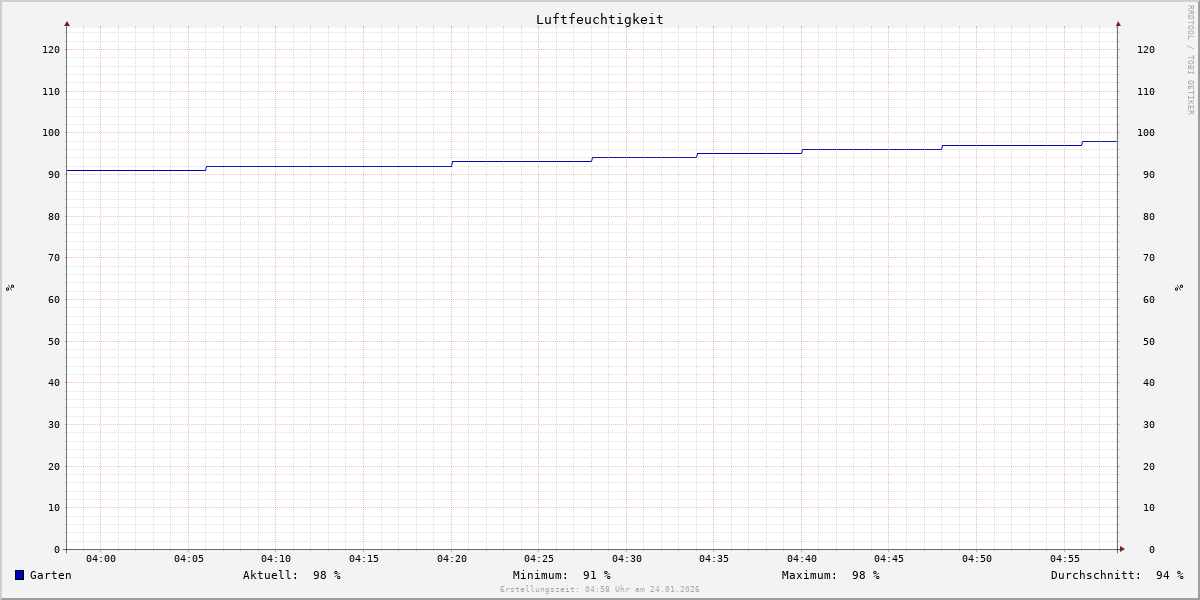Click the '%' unit label on the left axis
The image size is (1200, 600).
click(10, 288)
